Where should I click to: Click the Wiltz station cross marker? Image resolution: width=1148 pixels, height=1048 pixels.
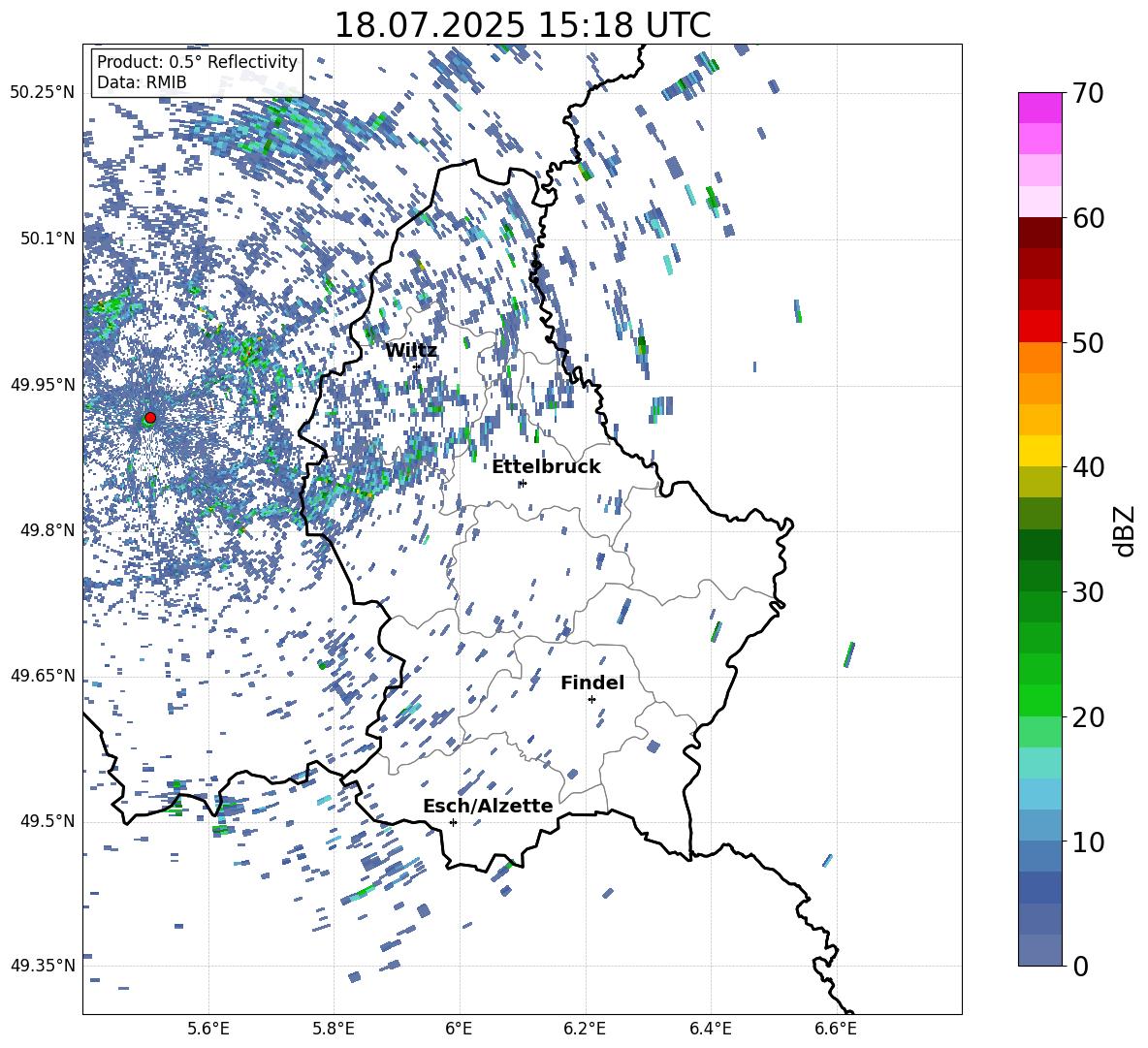click(x=417, y=366)
